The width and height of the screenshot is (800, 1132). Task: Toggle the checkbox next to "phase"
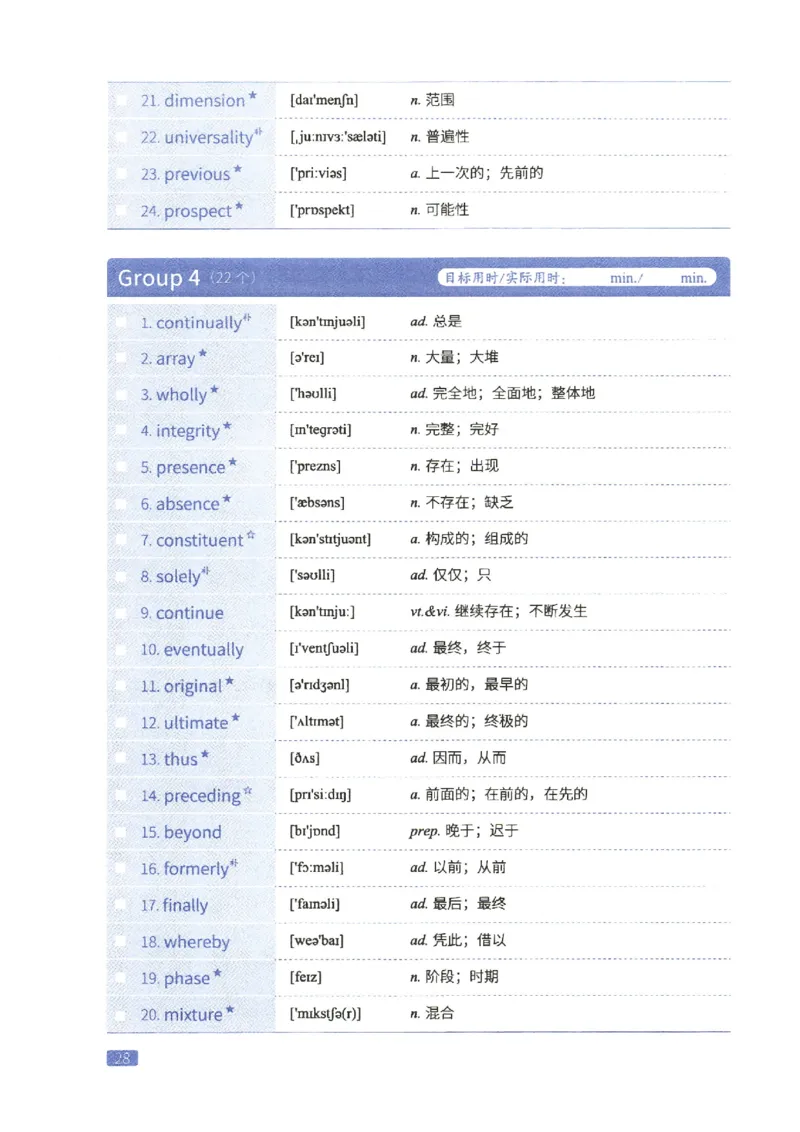point(122,978)
